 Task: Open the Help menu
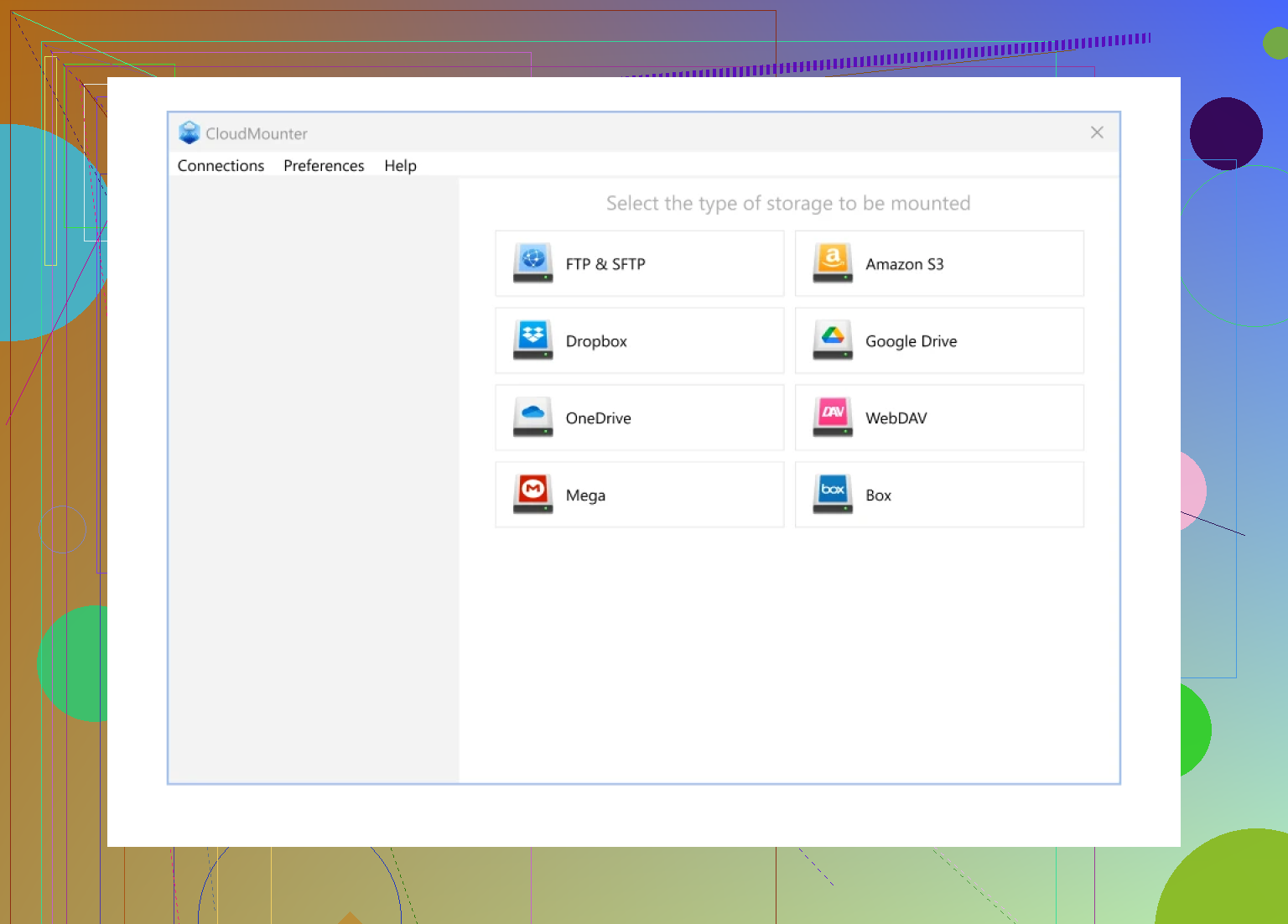click(x=400, y=166)
